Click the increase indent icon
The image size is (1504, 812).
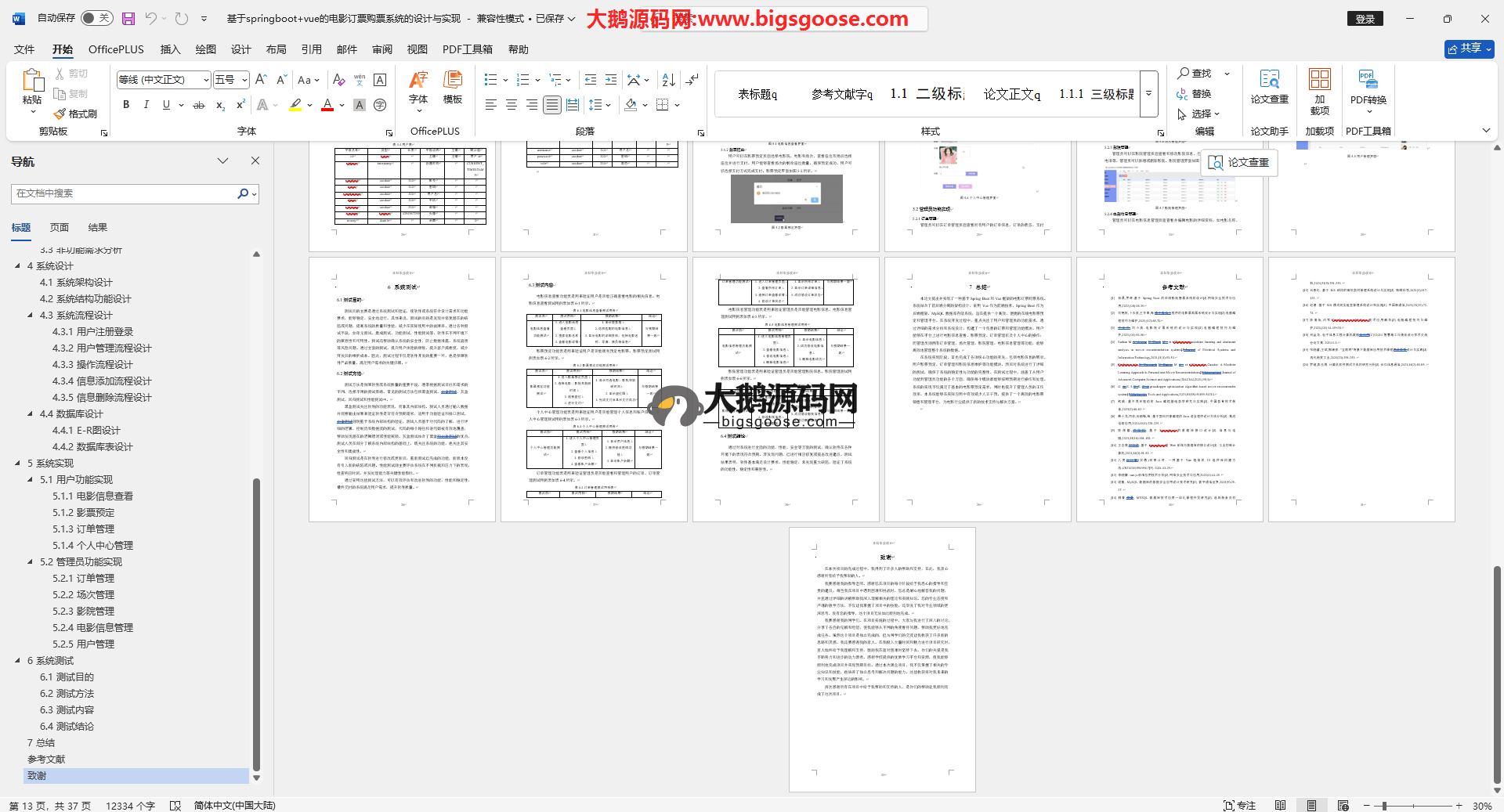coord(611,80)
